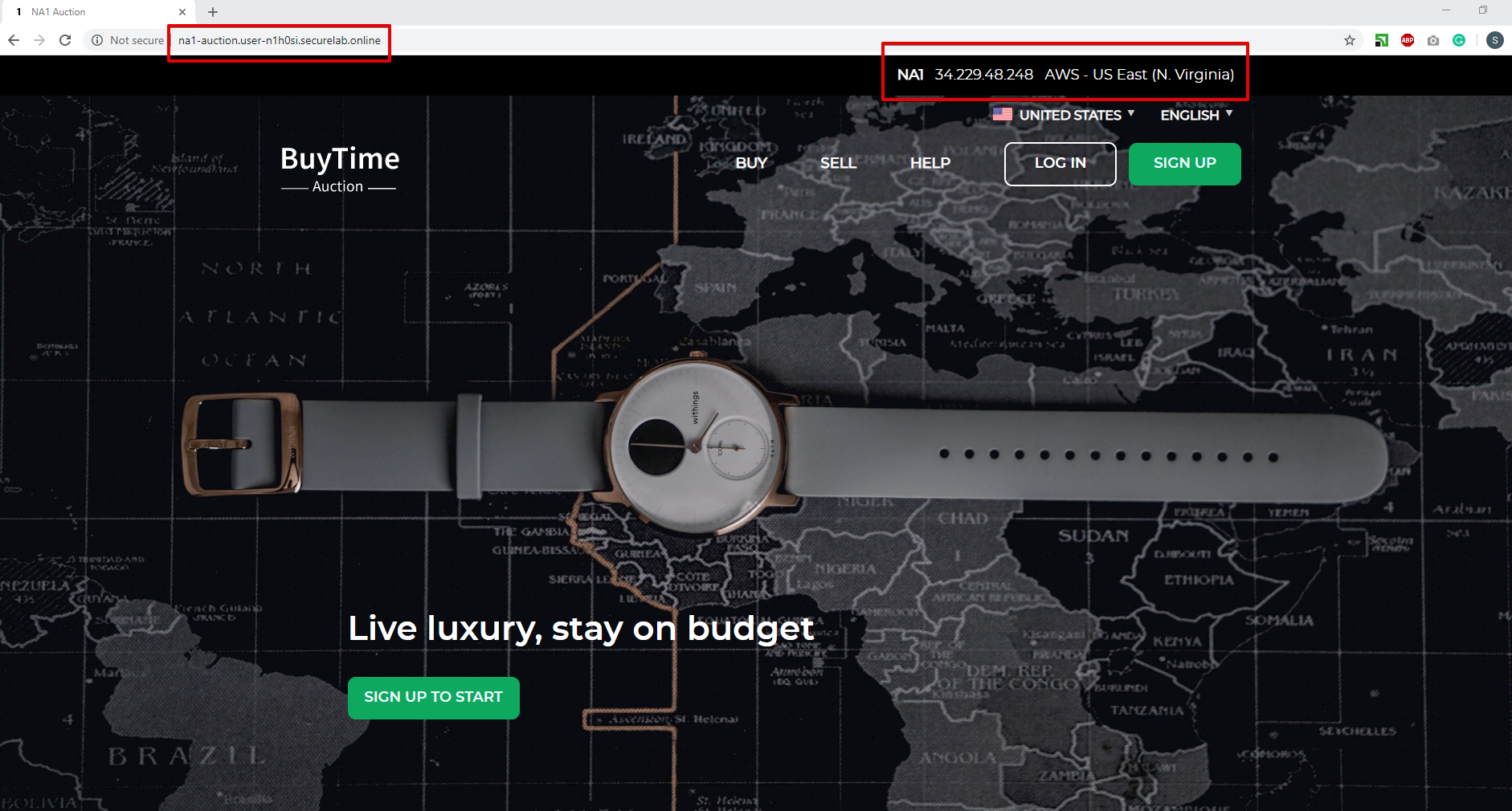The height and width of the screenshot is (811, 1512).
Task: Open the Chrome profile avatar
Action: coord(1495,40)
